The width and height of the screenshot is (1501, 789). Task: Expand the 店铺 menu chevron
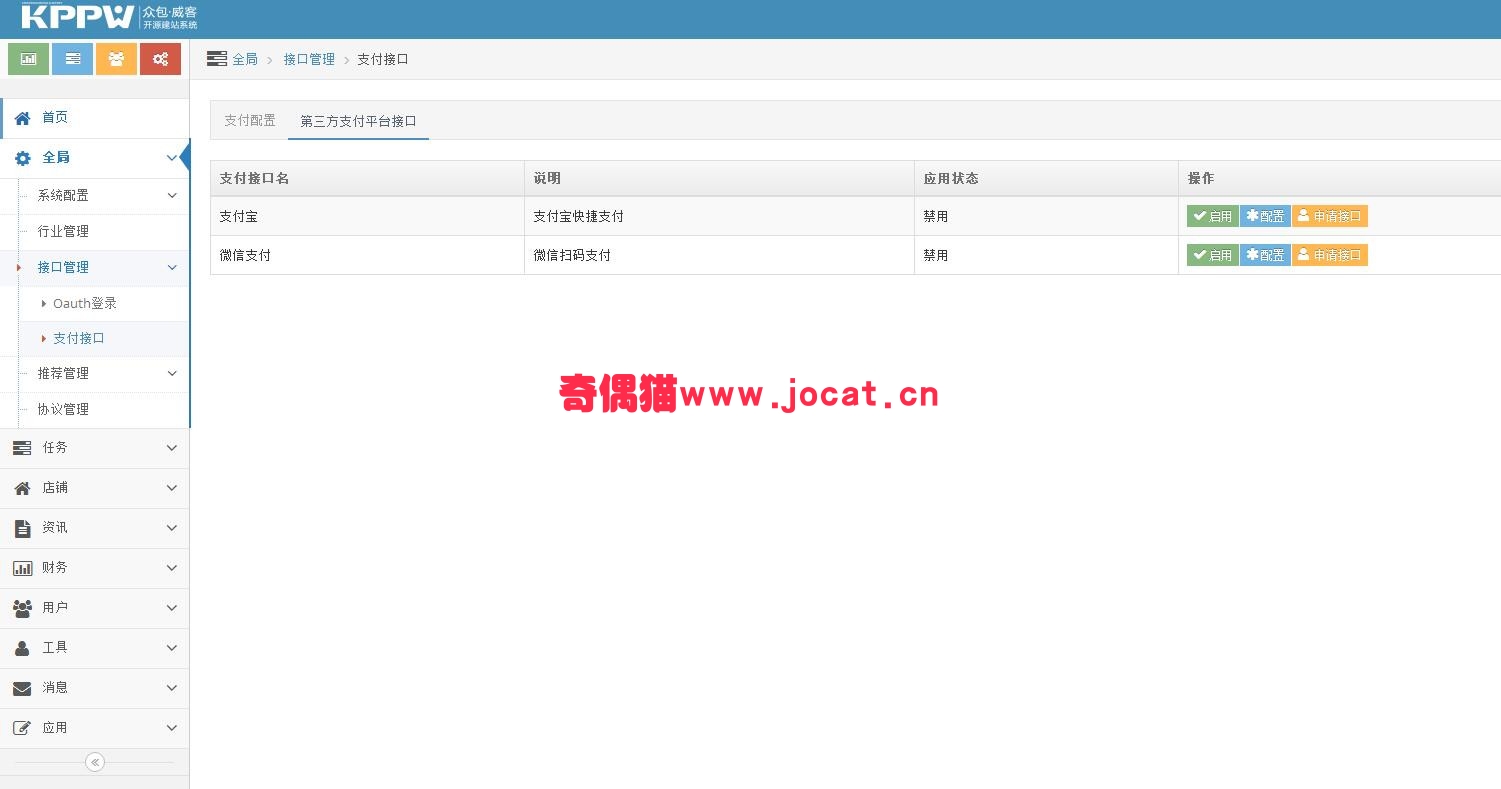(172, 488)
